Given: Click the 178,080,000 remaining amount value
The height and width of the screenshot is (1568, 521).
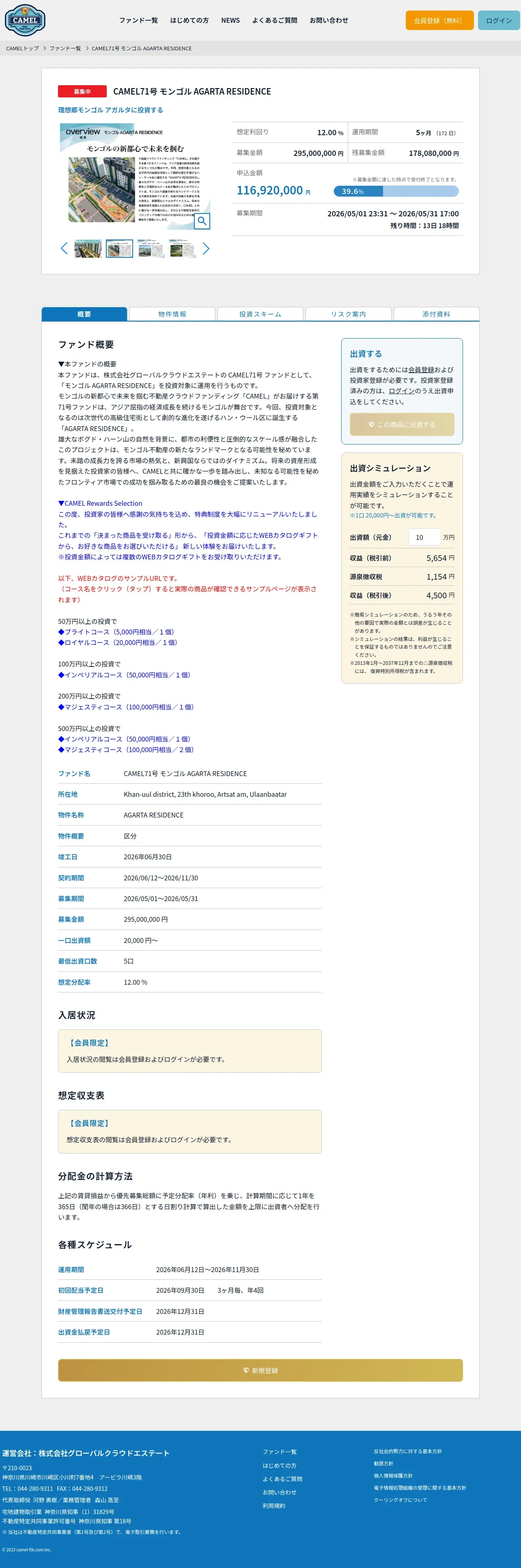Looking at the screenshot, I should (x=430, y=153).
